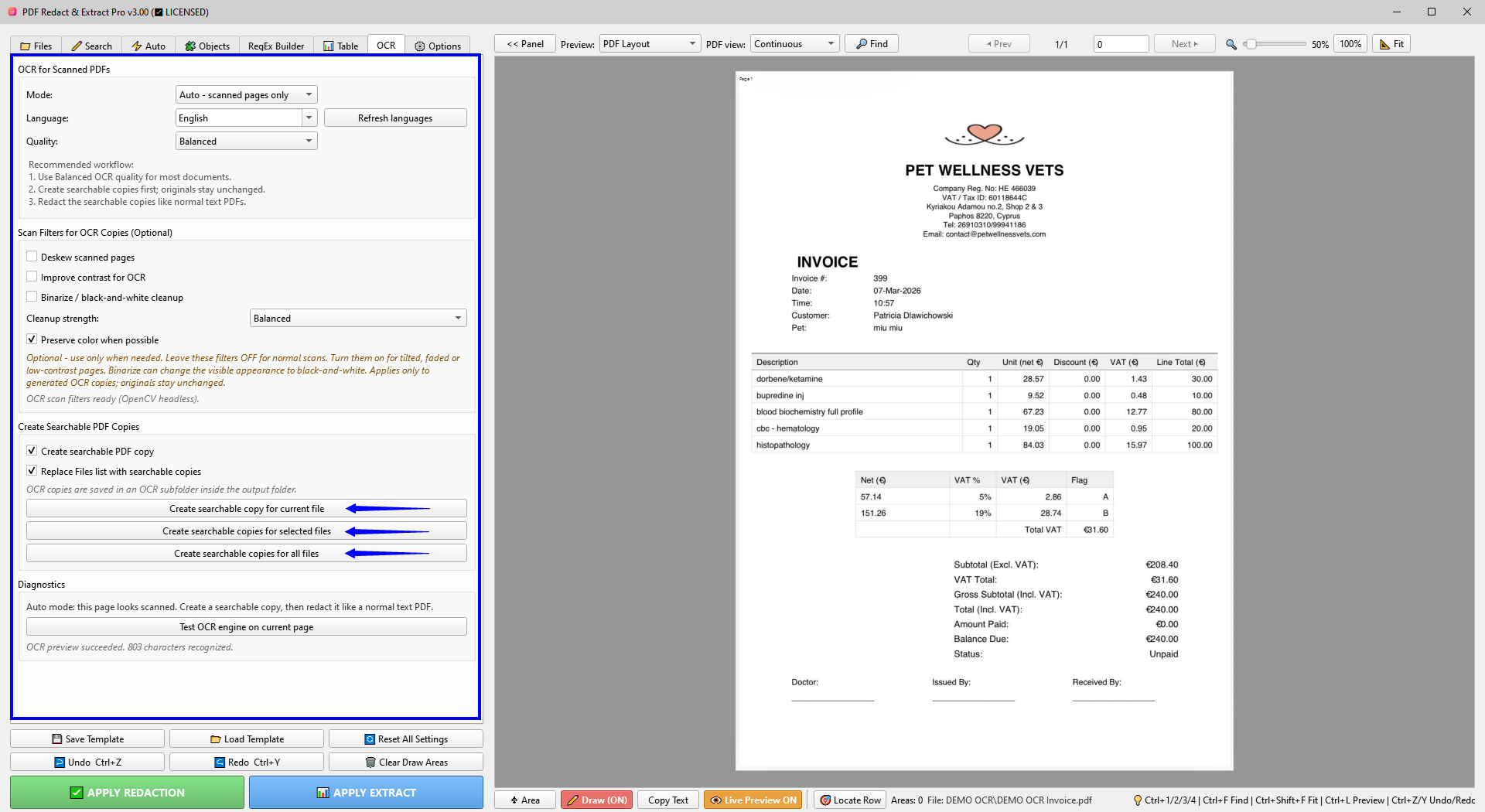Go to next page with Next
Screen dimensions: 1485x812
tap(1184, 44)
